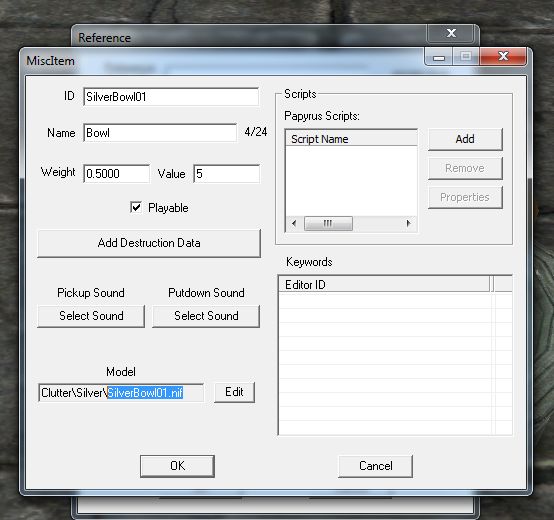Close the Reference window behind
Viewport: 554px width, 520px height.
pyautogui.click(x=451, y=33)
